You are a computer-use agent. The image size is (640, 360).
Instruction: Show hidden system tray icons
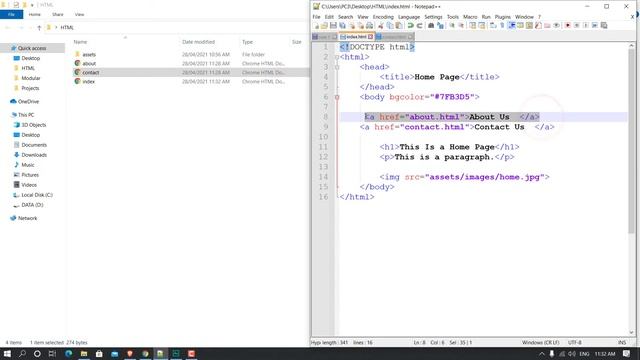point(541,354)
